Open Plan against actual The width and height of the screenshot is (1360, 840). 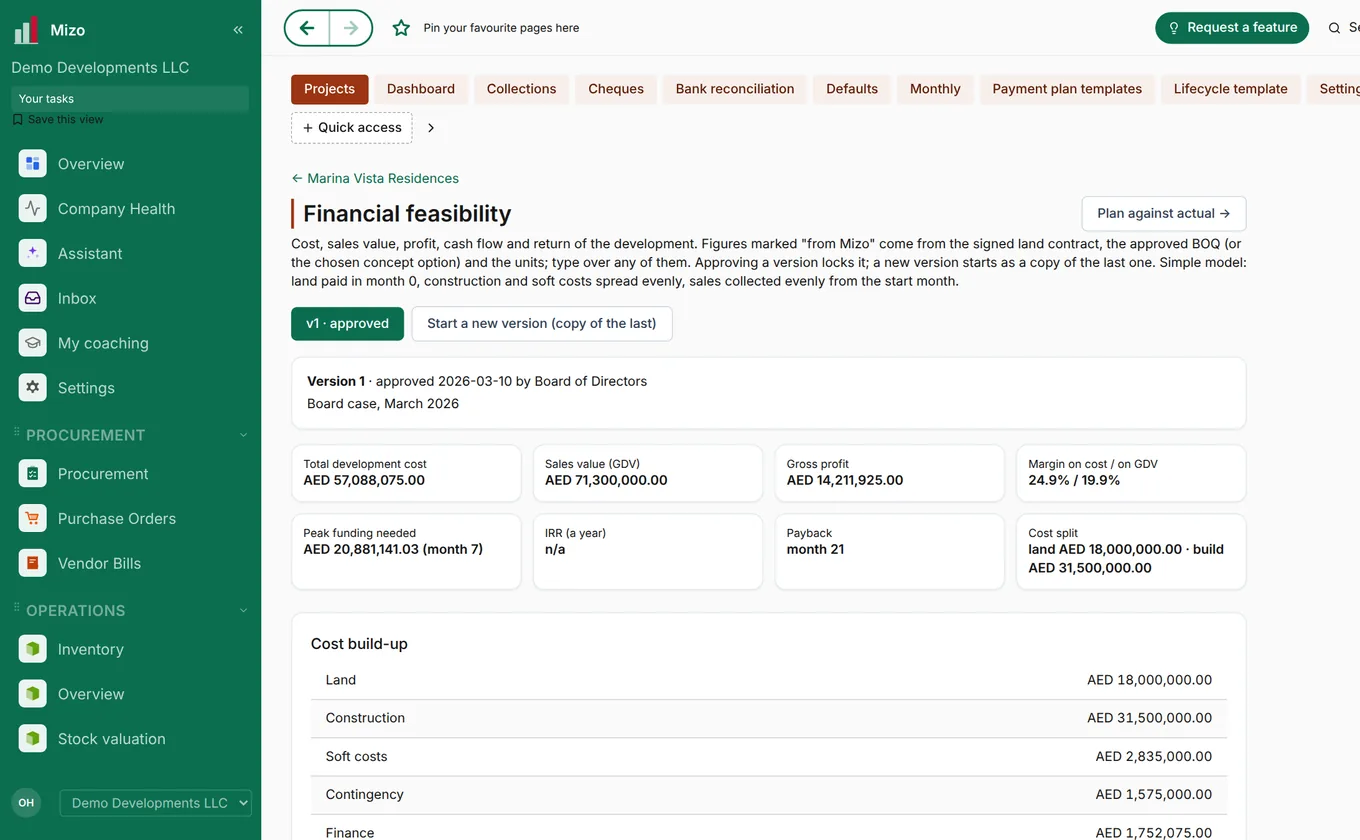click(x=1164, y=214)
